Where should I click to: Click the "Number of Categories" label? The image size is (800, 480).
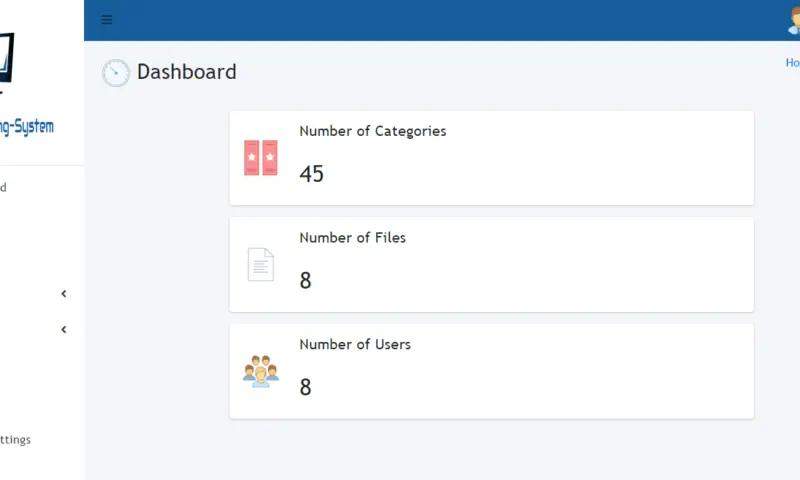(x=372, y=131)
